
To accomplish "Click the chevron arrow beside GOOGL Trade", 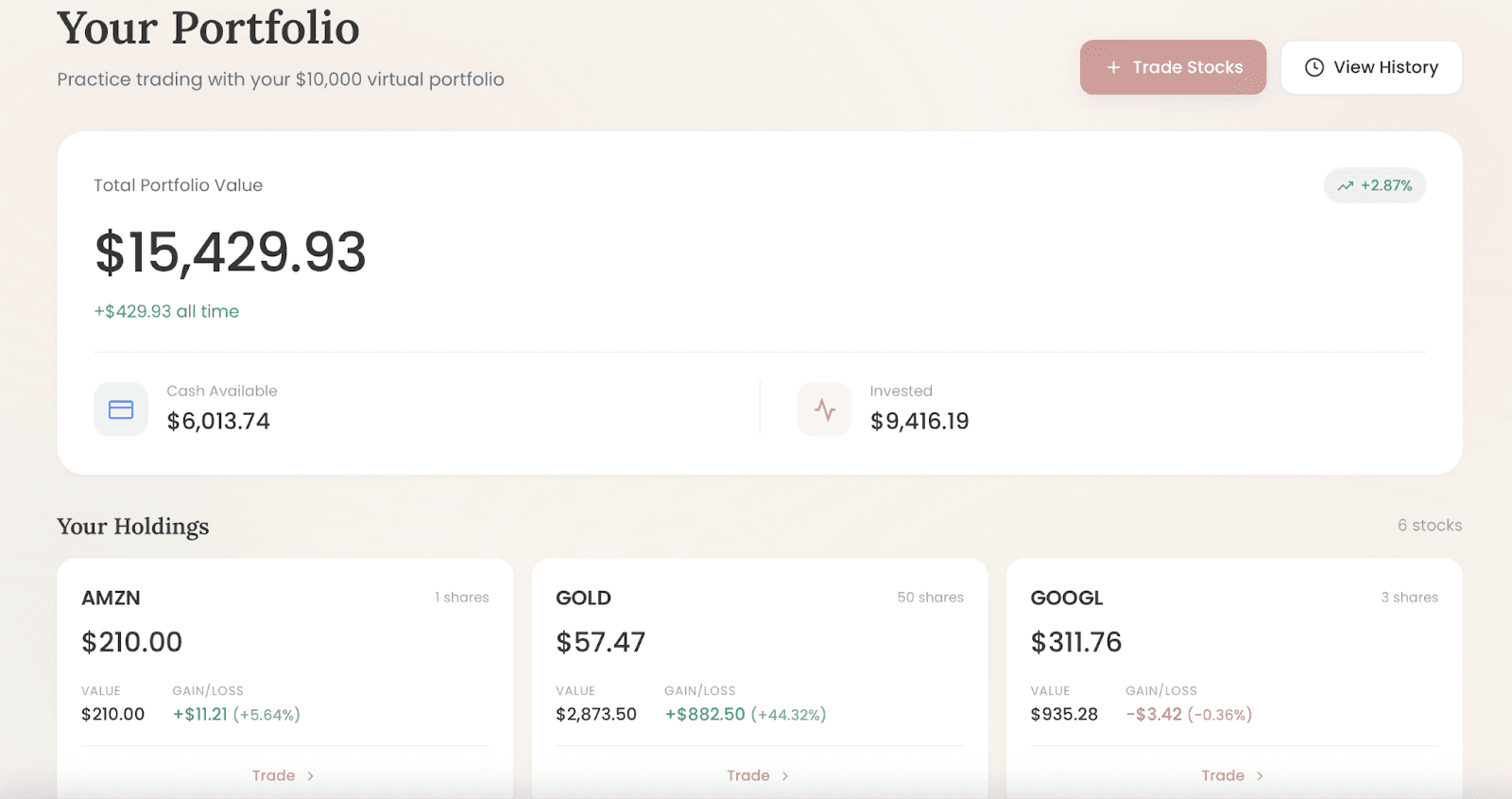I will tap(1259, 776).
